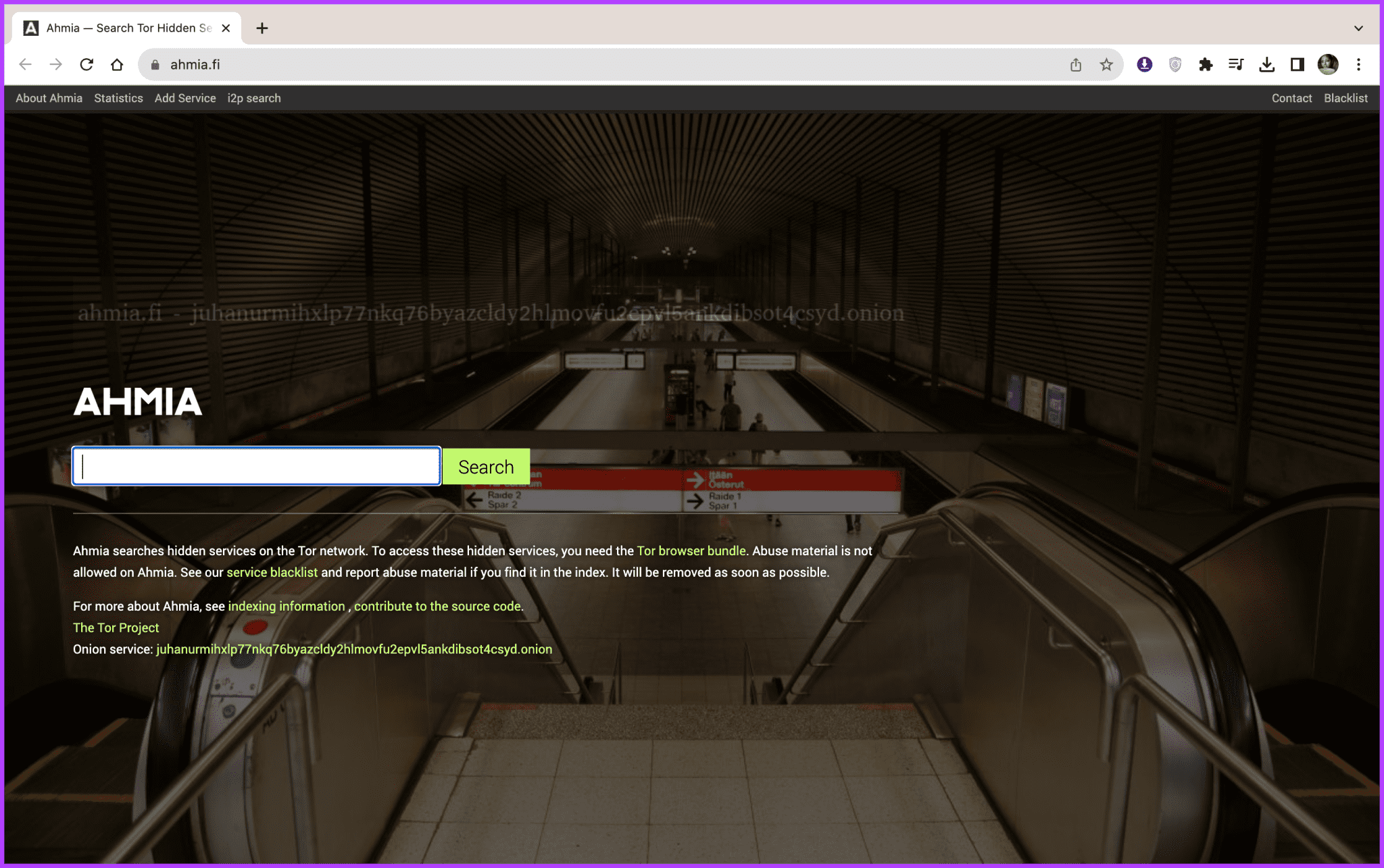Open the Chrome extensions puzzle icon
The height and width of the screenshot is (868, 1384).
click(x=1206, y=64)
